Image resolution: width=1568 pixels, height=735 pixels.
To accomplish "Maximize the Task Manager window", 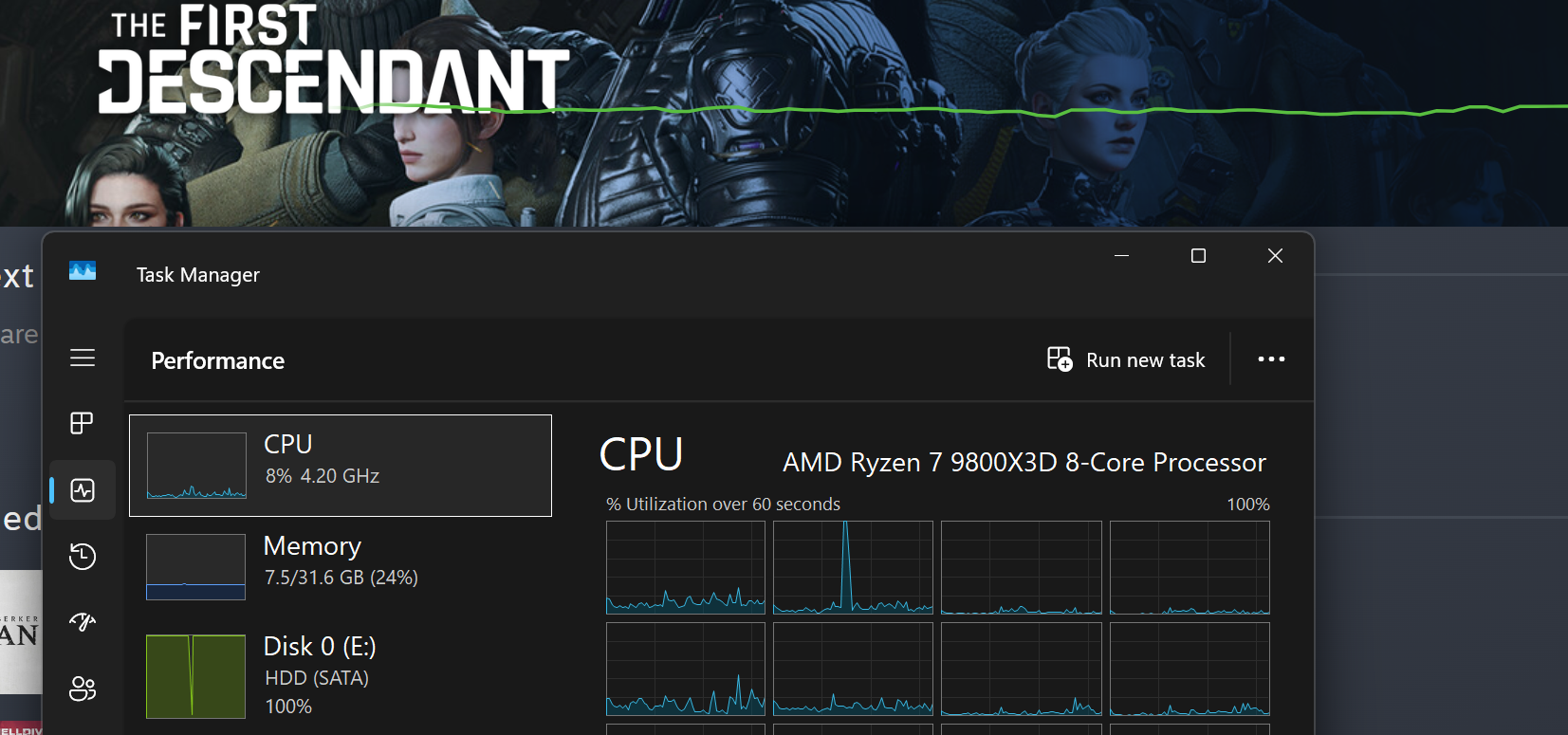I will (x=1198, y=256).
